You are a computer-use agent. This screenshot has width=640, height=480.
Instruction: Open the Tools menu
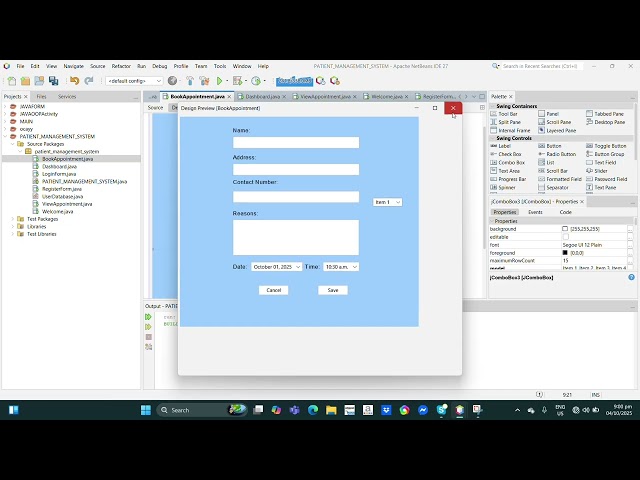click(x=220, y=66)
